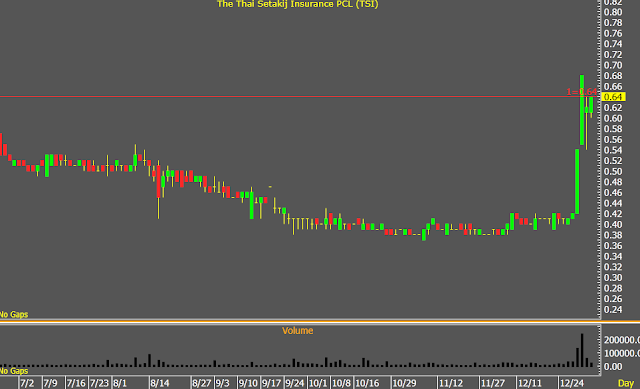Viewport: 640px width, 389px height.
Task: Select the 7/23 date on time axis
Action: pos(99,384)
